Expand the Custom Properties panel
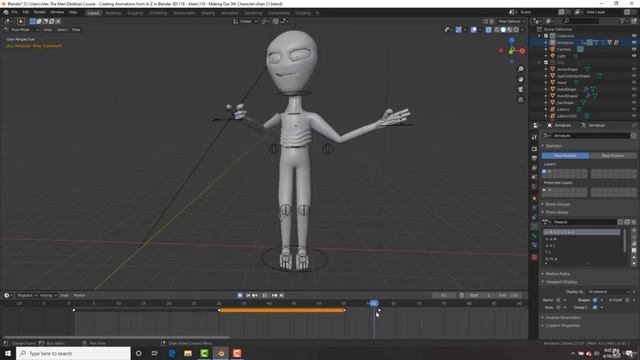 [x=562, y=326]
